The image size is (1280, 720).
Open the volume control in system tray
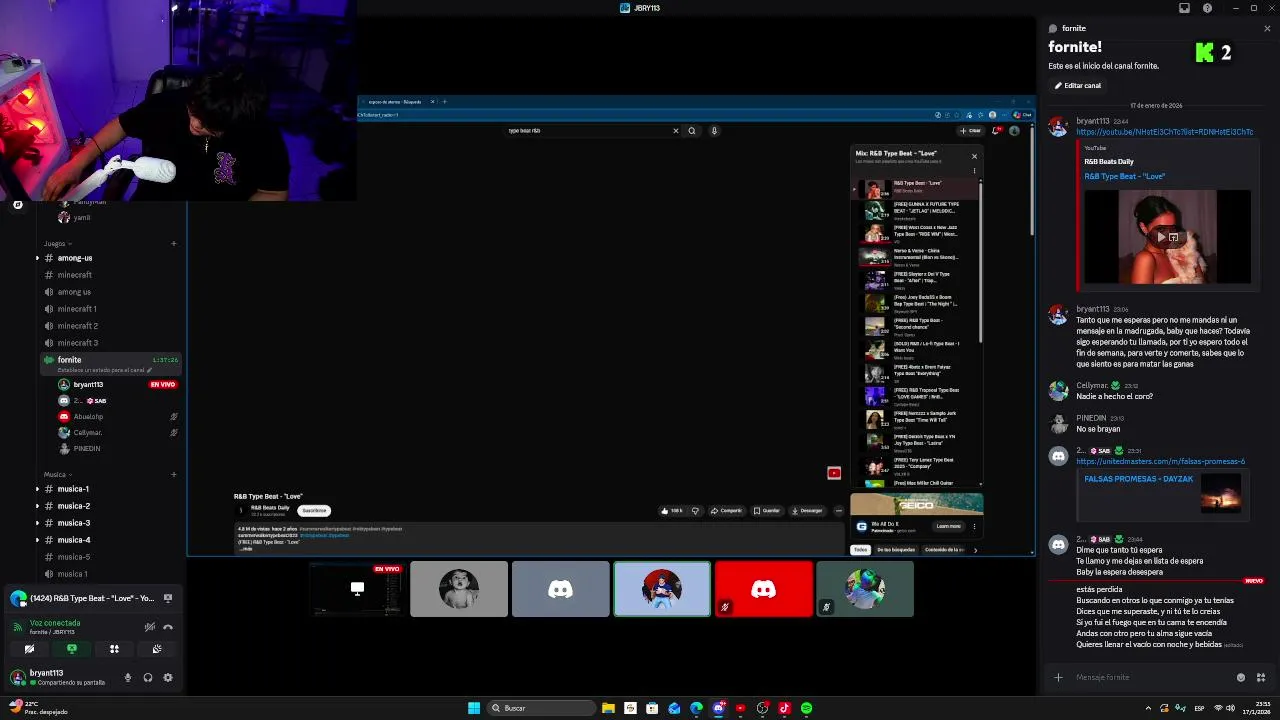(1230, 708)
